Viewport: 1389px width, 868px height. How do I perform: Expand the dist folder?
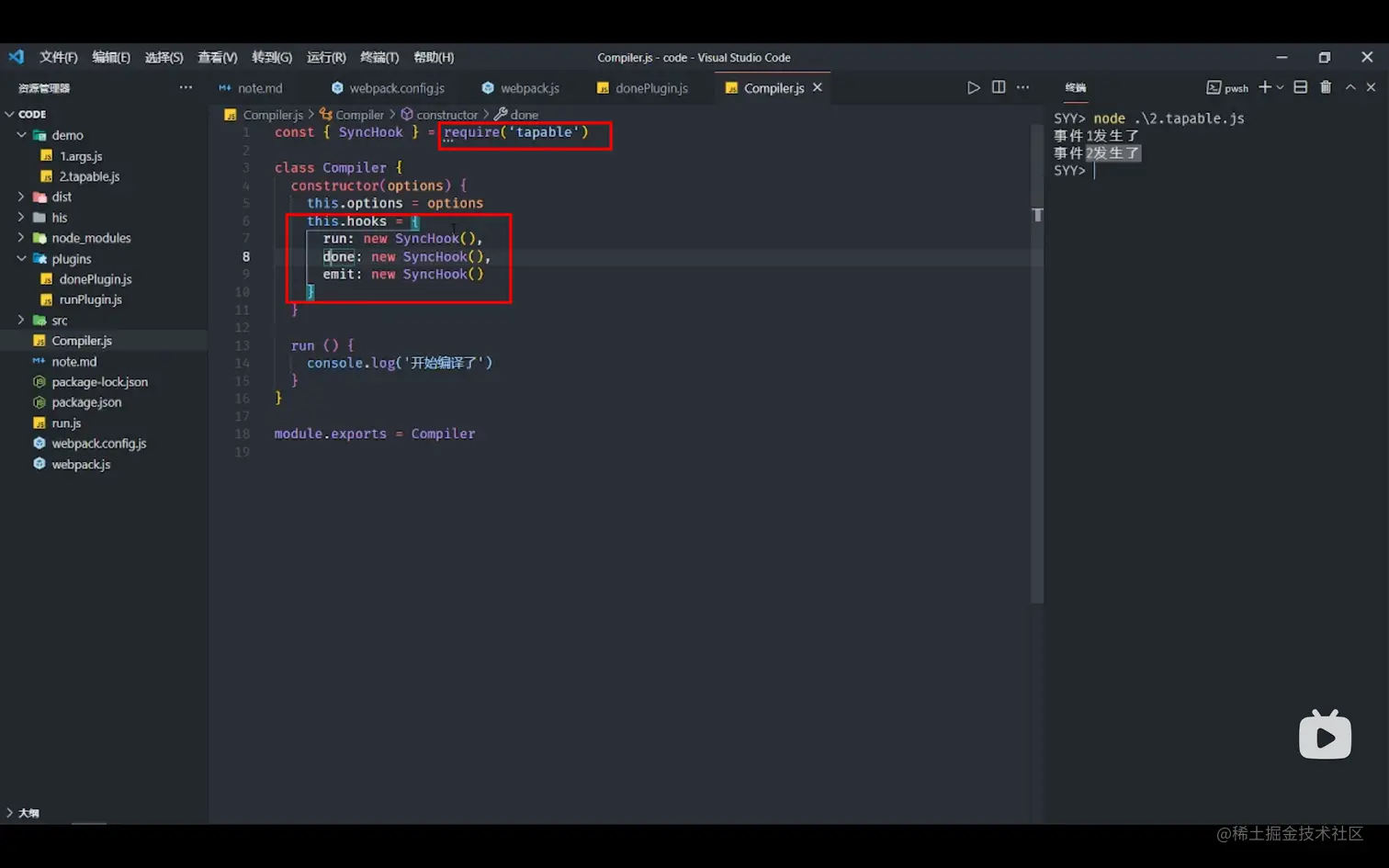(21, 197)
